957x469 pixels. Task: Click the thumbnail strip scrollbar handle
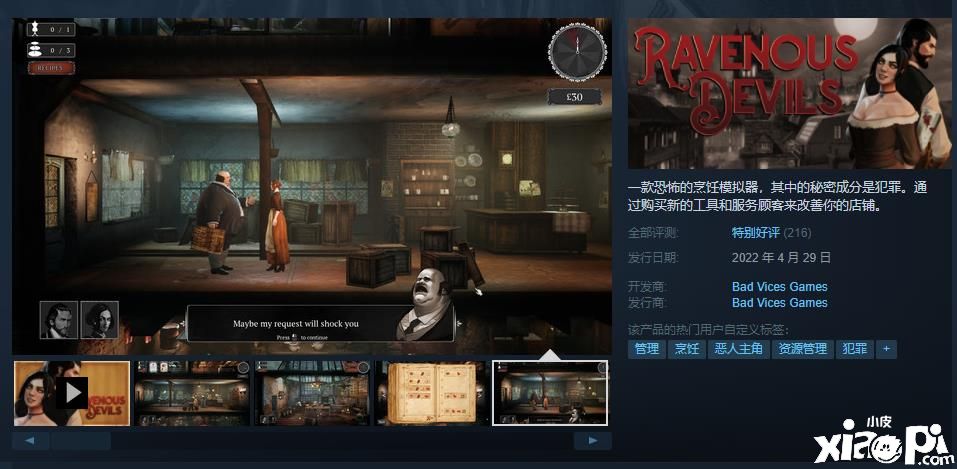81,441
